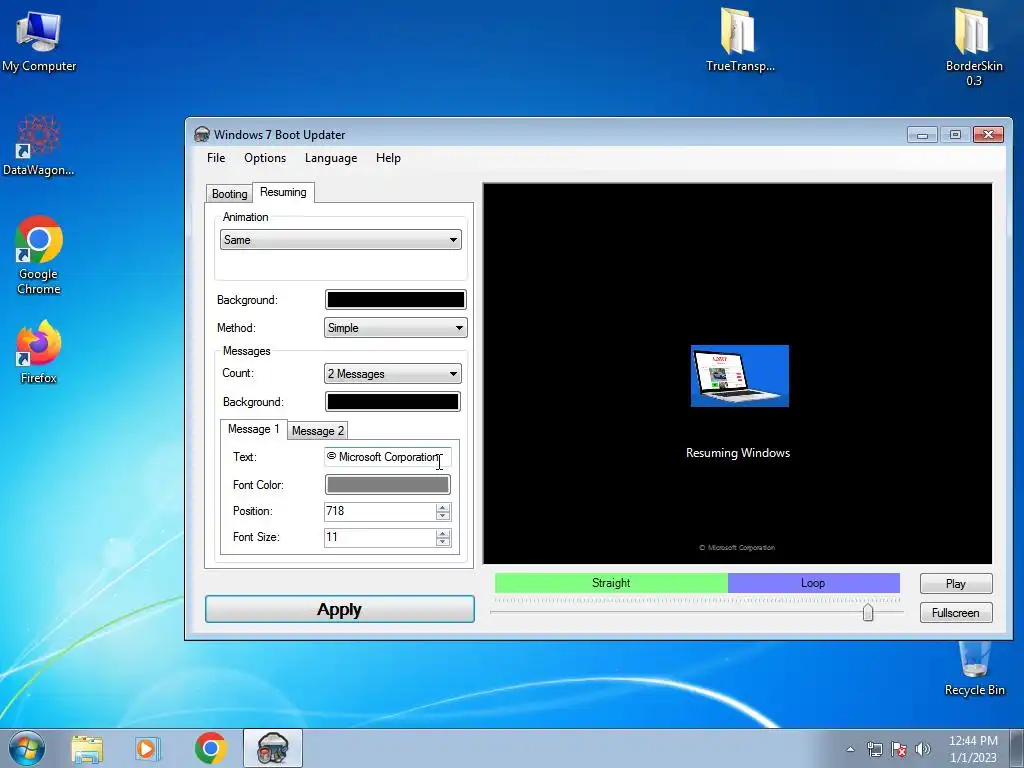Click the Font Size value field 11
This screenshot has width=1024, height=768.
379,537
